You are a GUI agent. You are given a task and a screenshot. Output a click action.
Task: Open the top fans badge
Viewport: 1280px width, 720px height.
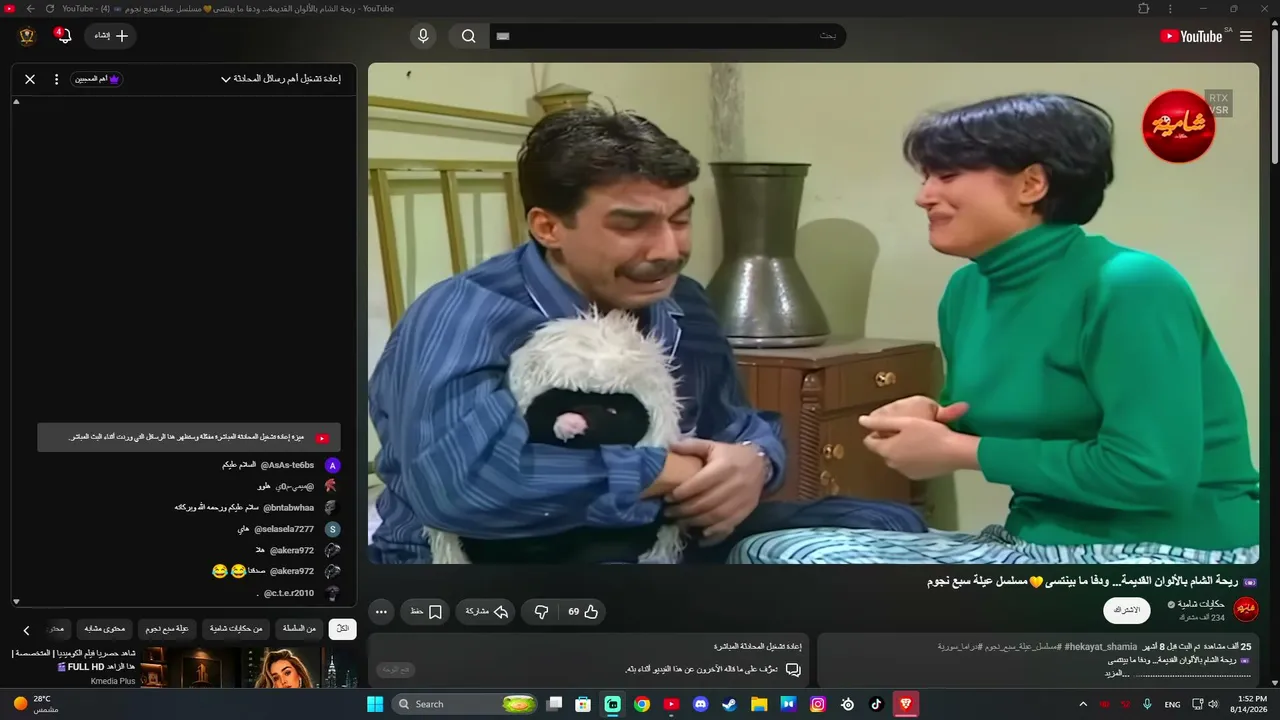[x=97, y=79]
